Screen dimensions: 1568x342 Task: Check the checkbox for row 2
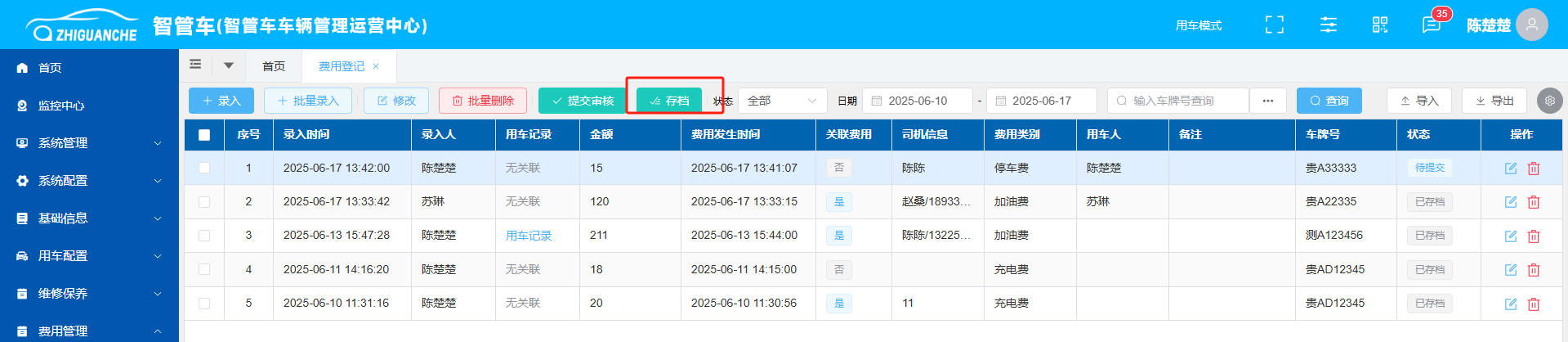pos(204,202)
